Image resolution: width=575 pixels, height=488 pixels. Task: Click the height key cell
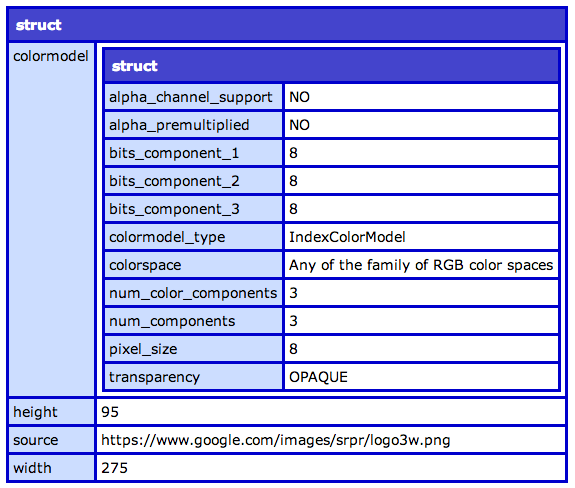click(51, 412)
